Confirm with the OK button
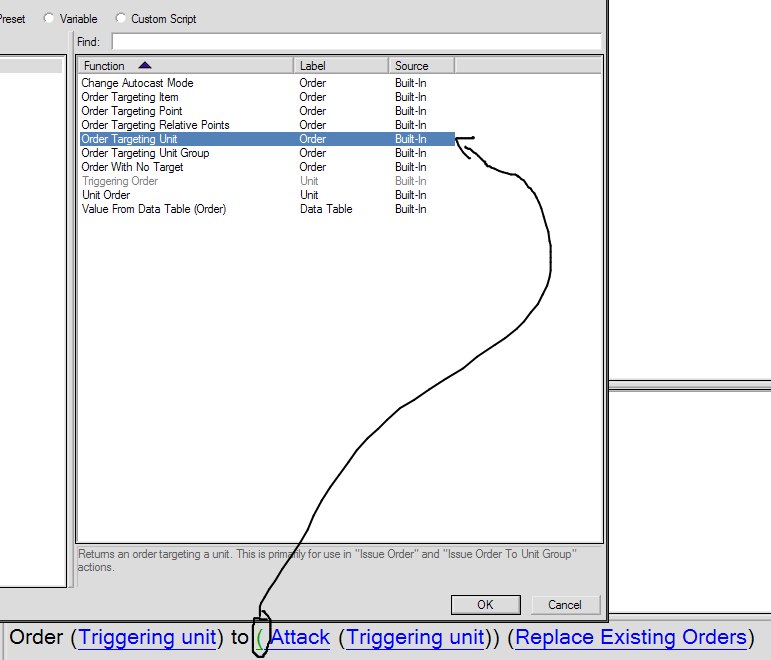Screen dimensions: 771x660 tap(485, 604)
